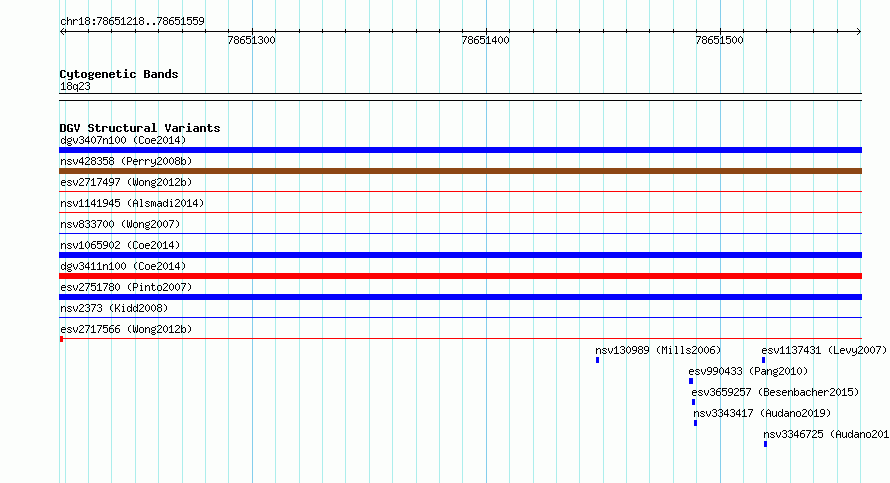This screenshot has width=890, height=483.
Task: Open nsv1065902 (Coe2014) variant label
Action: pos(120,245)
